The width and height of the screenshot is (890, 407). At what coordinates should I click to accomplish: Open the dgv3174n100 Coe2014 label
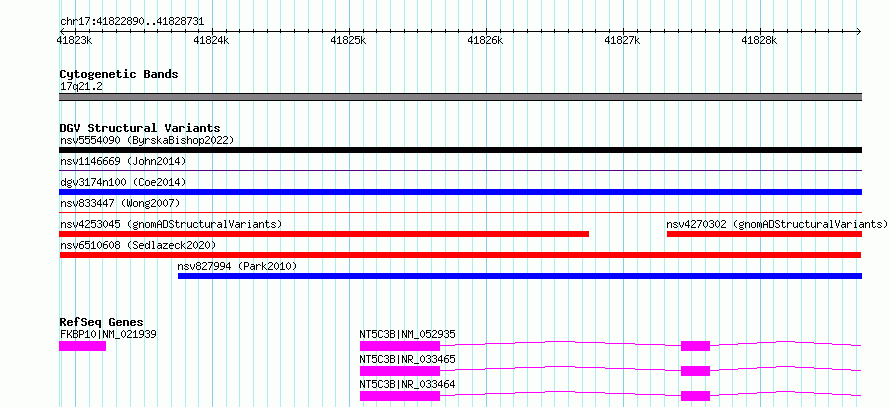click(x=123, y=182)
